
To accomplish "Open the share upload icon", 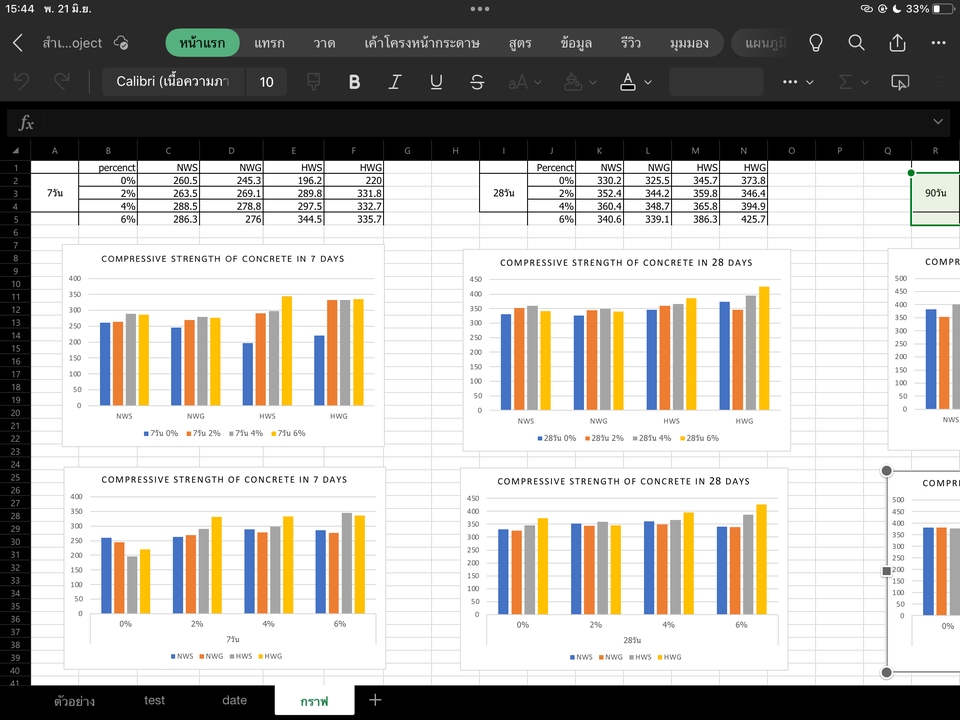I will 897,43.
